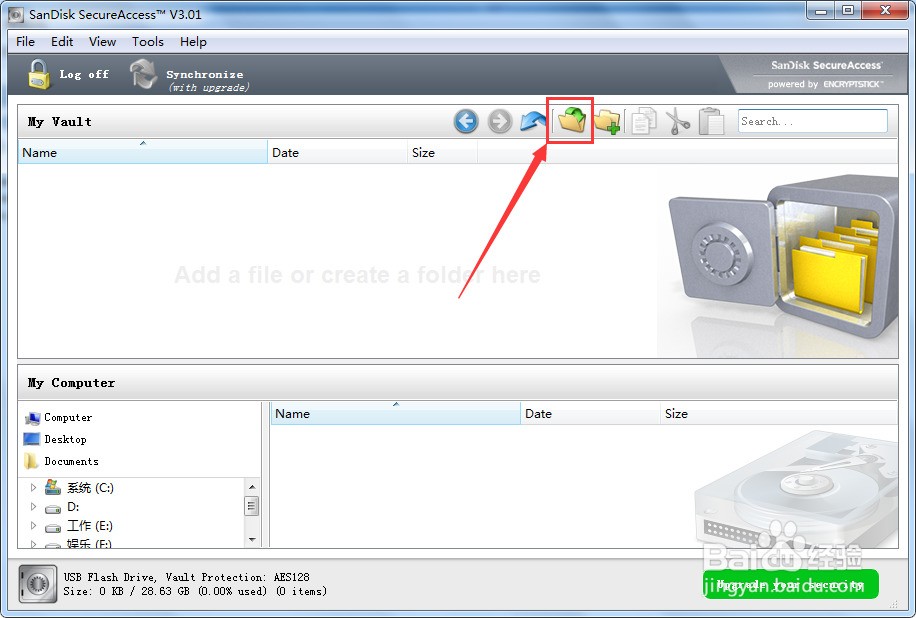The image size is (916, 618).
Task: Click Synchronize with upgrade
Action: [x=189, y=75]
